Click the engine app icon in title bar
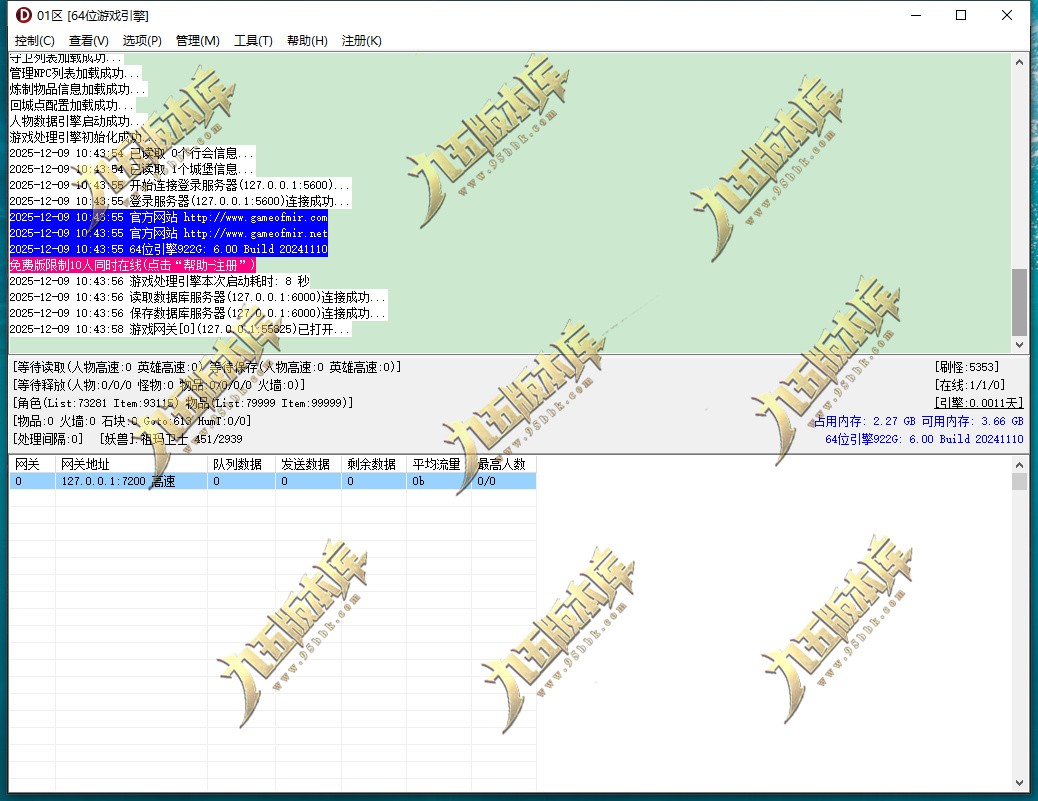This screenshot has height=801, width=1038. coord(24,15)
